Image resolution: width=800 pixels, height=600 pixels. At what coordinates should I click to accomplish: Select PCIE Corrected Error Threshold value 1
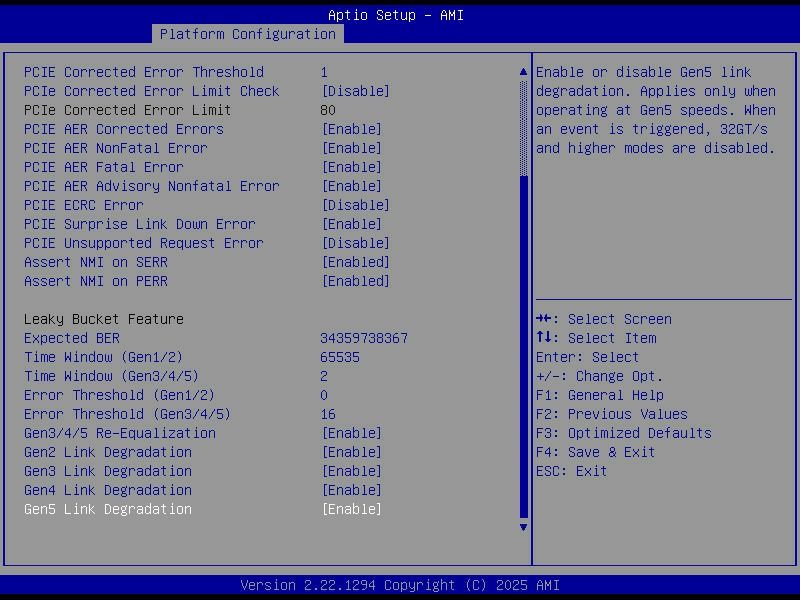click(x=324, y=72)
